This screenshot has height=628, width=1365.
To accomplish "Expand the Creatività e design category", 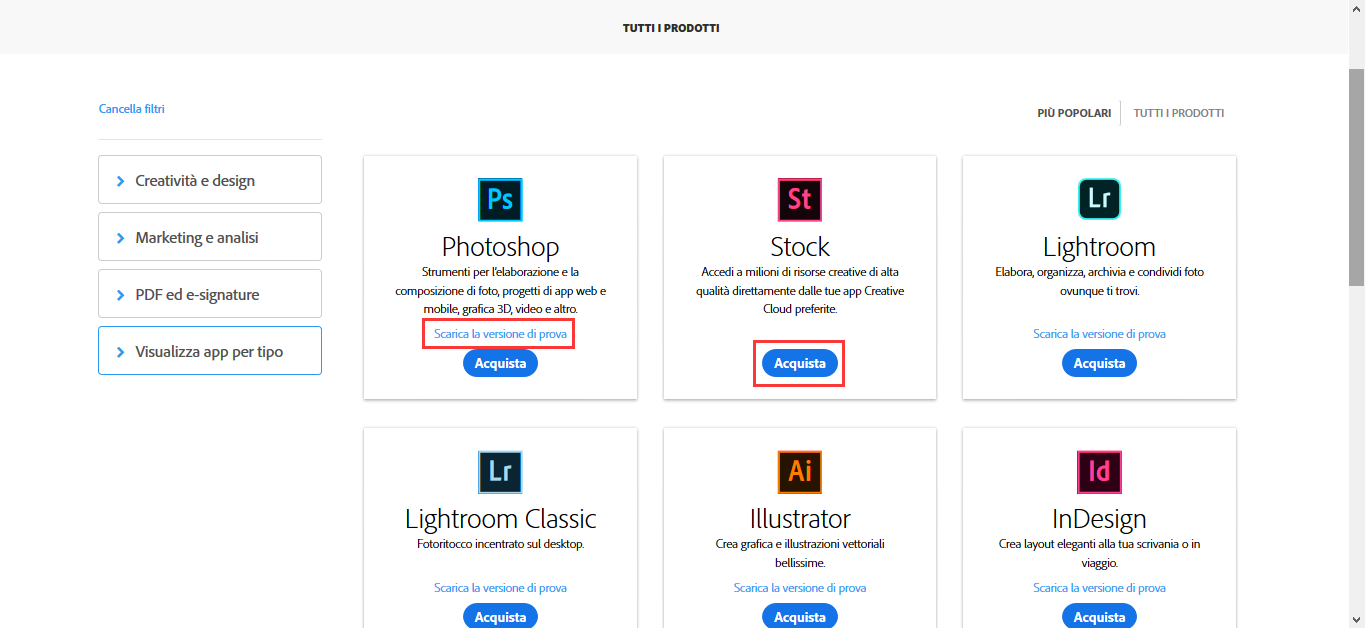I will 209,179.
